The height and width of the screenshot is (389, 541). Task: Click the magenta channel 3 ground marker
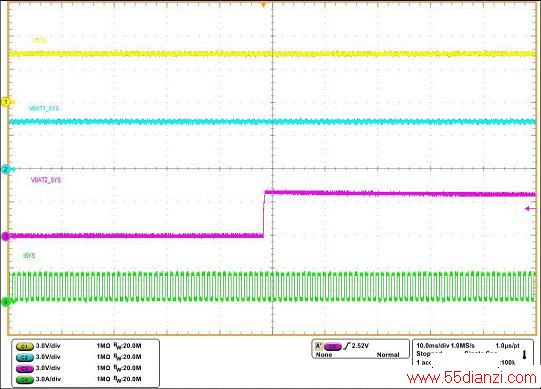coord(6,236)
